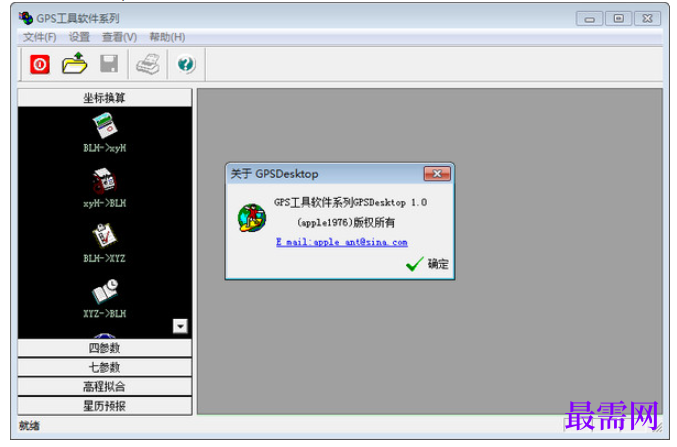Screen dimensions: 677x447
Task: Select the BLH->XYZ conversion tool
Action: point(104,243)
